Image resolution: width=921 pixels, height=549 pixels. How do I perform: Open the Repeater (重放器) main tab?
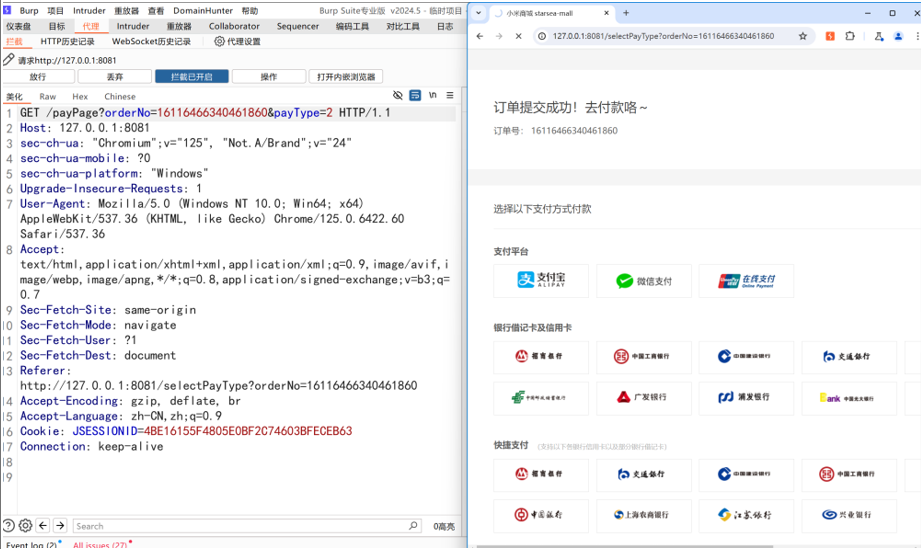(x=179, y=26)
